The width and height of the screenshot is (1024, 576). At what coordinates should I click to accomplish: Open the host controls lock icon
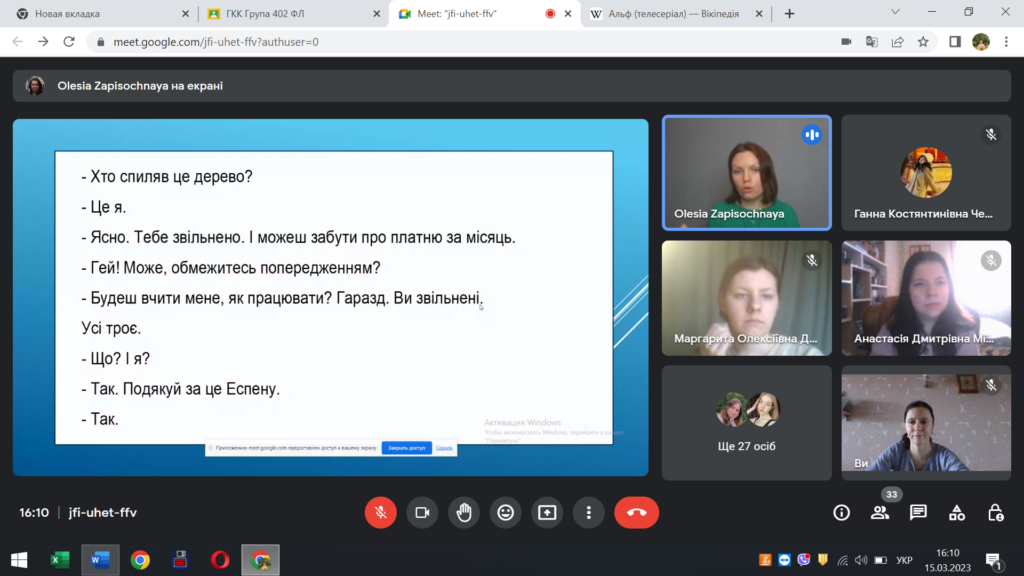(x=995, y=512)
